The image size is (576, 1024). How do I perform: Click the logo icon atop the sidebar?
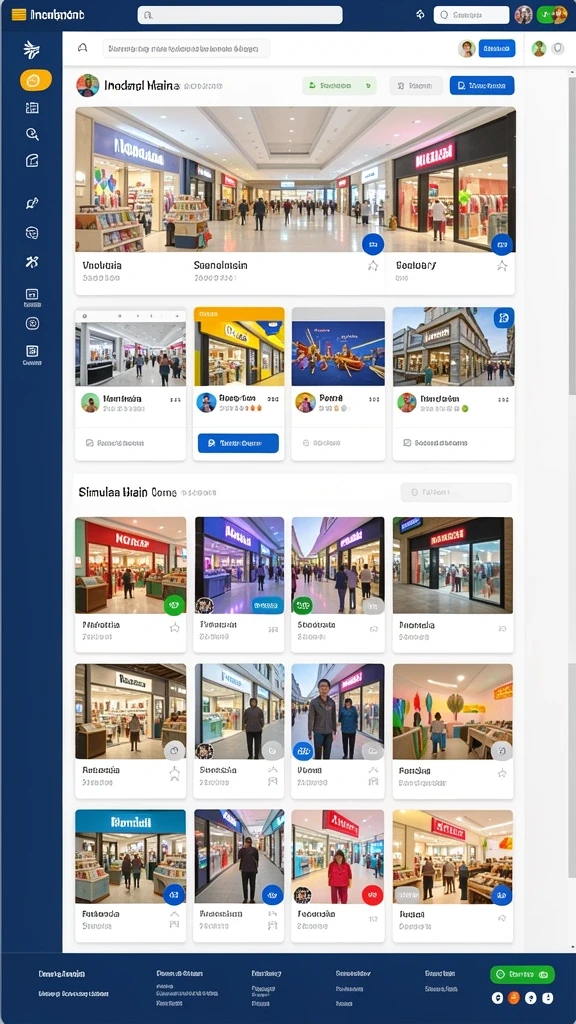click(31, 50)
